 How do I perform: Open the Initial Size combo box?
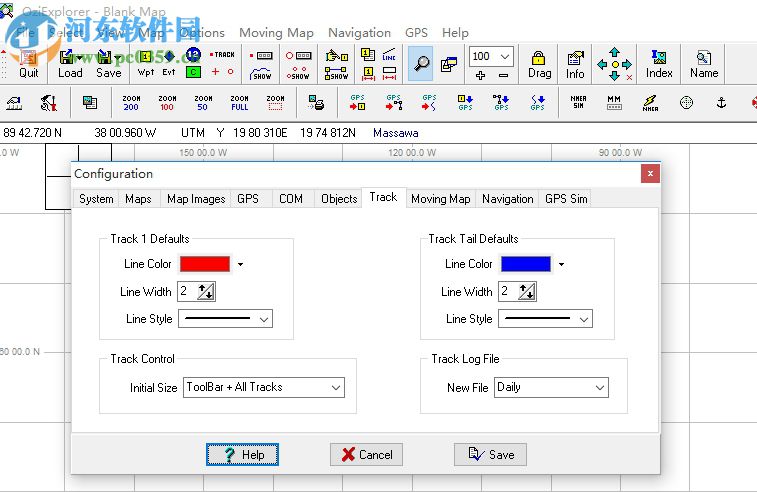(264, 387)
